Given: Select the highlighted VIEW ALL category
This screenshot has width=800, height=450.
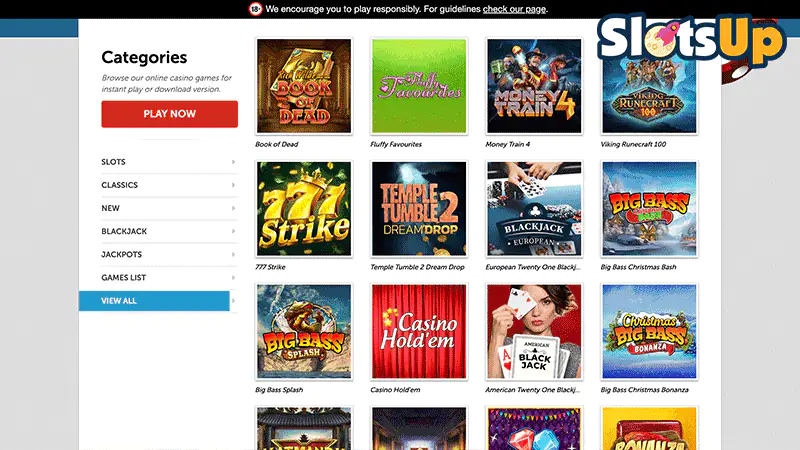Looking at the screenshot, I should point(154,301).
